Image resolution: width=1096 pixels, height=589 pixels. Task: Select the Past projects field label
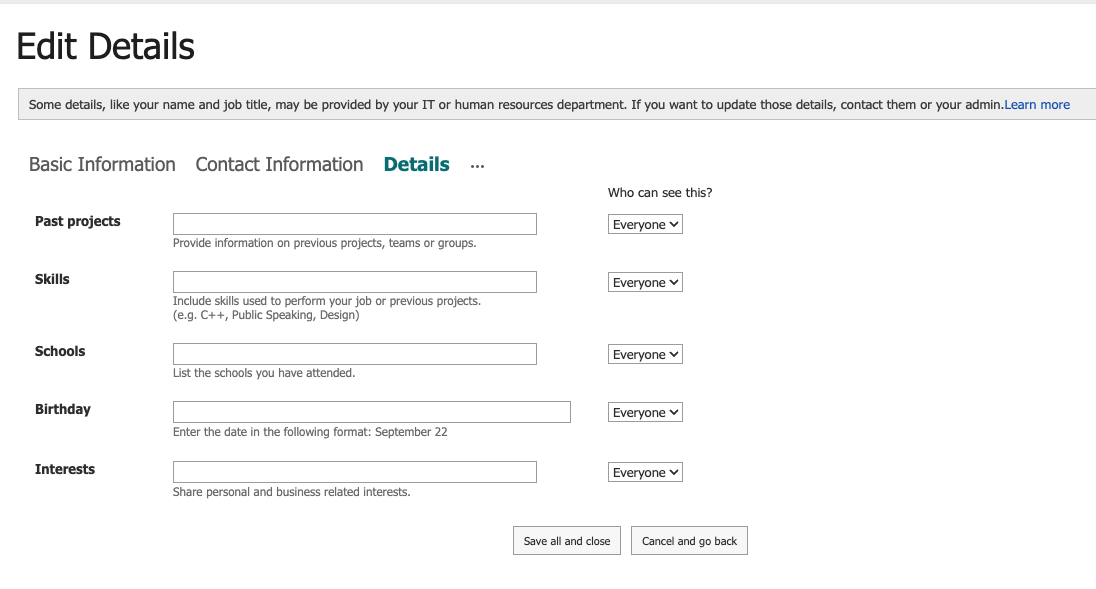(77, 221)
